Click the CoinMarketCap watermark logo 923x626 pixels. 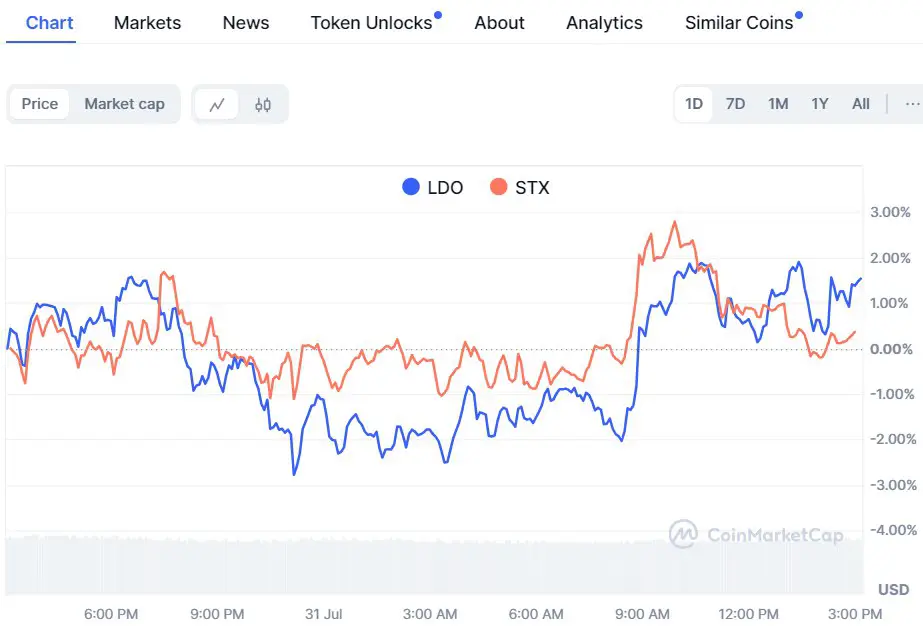pyautogui.click(x=757, y=534)
